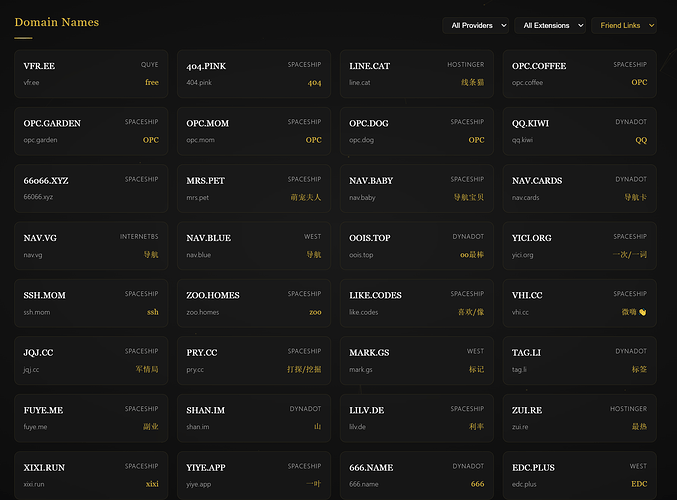Open the YICI.ORG domain card
Screen dimensions: 677x500
point(579,246)
